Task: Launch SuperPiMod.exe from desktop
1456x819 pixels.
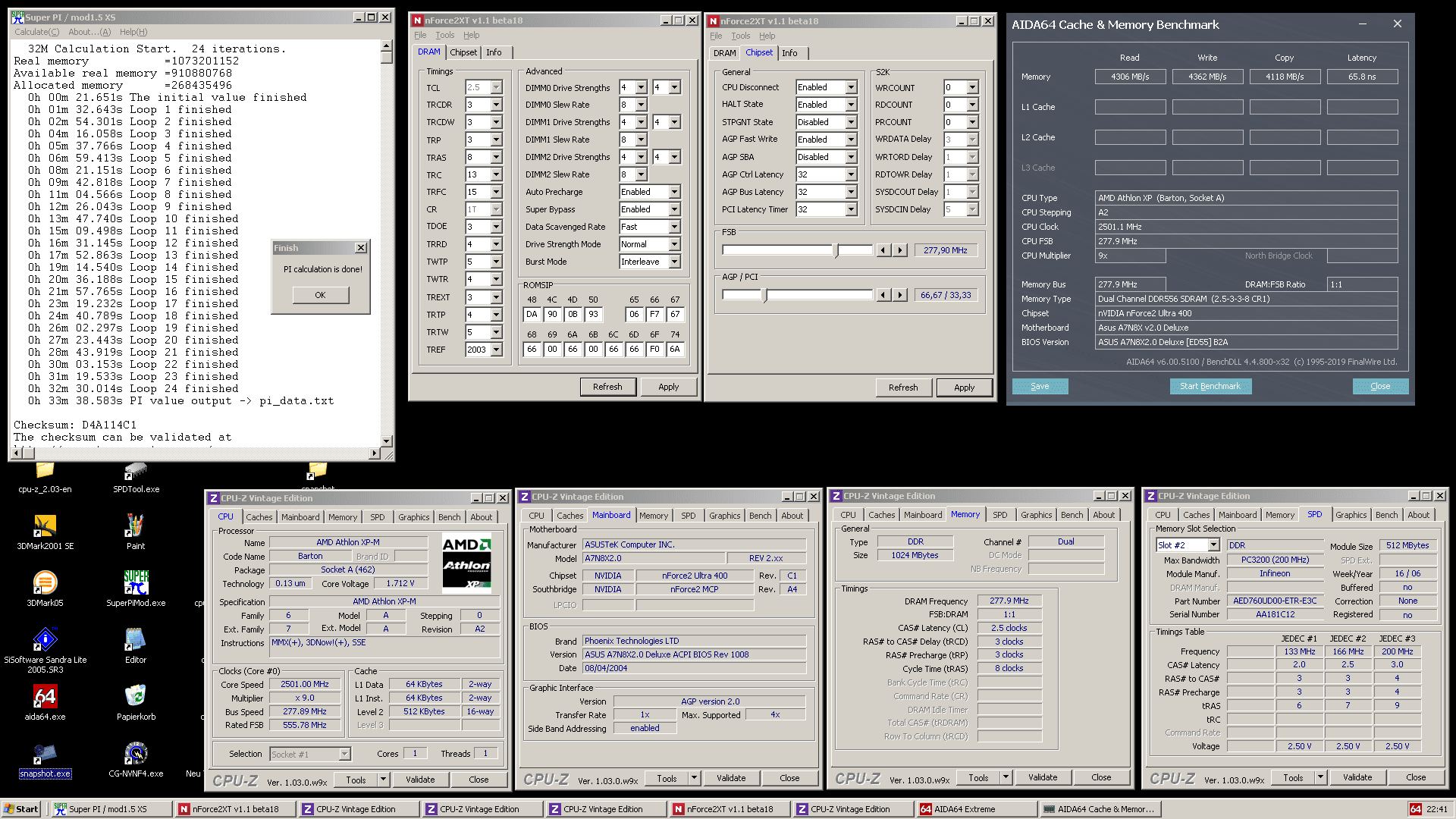Action: pos(136,582)
